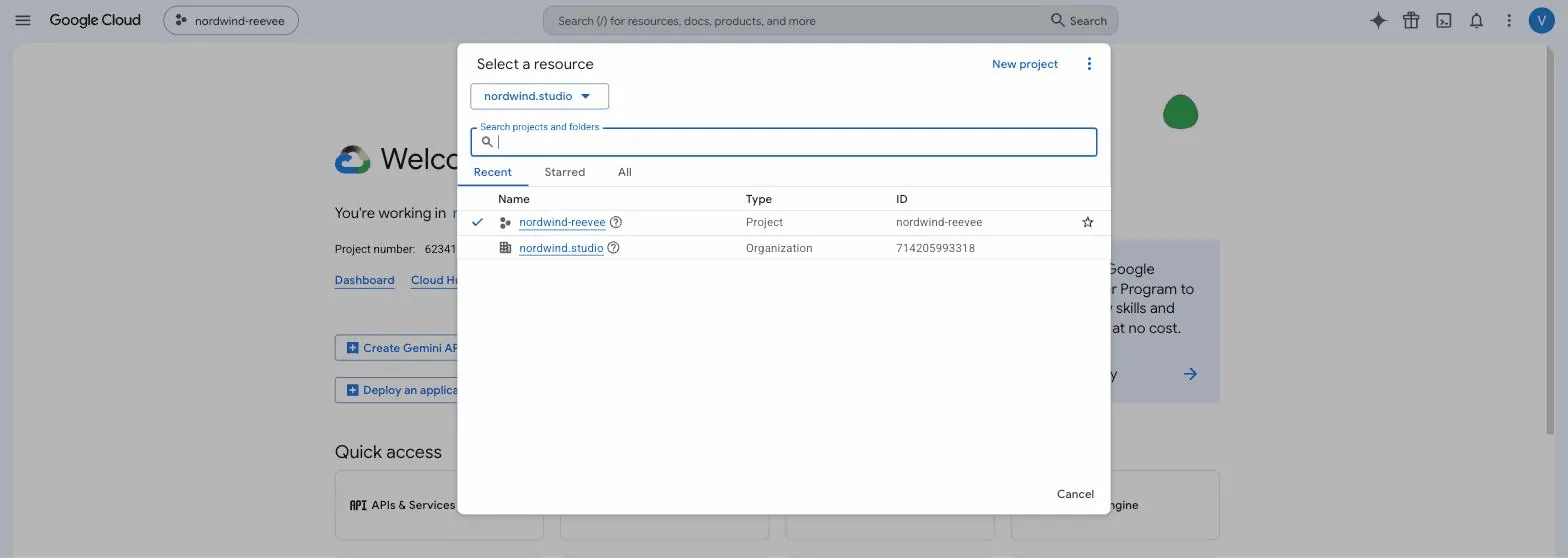Click the arrow on the promo card
1568x558 pixels.
click(1190, 374)
